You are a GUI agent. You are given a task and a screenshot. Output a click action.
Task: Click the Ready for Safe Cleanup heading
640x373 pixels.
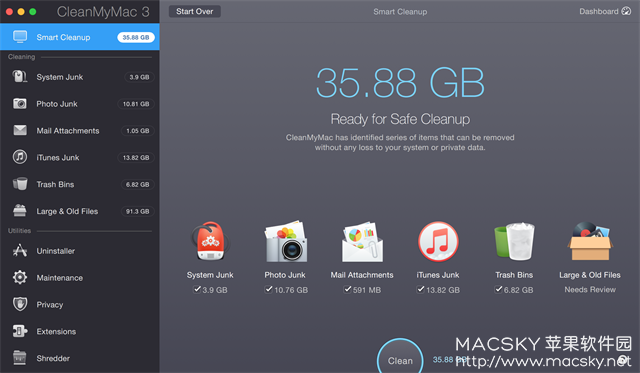coord(400,119)
